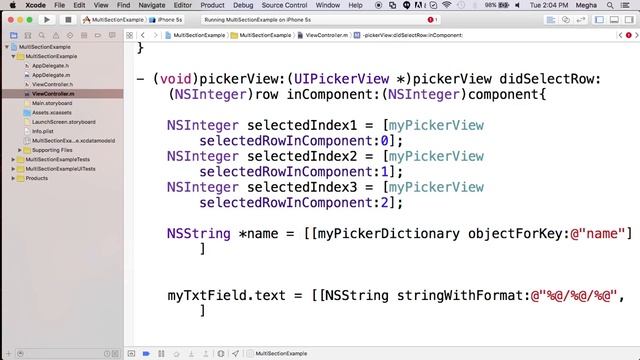Open the Debug menu
Viewport: 640px width, 360px height.
pos(243,5)
